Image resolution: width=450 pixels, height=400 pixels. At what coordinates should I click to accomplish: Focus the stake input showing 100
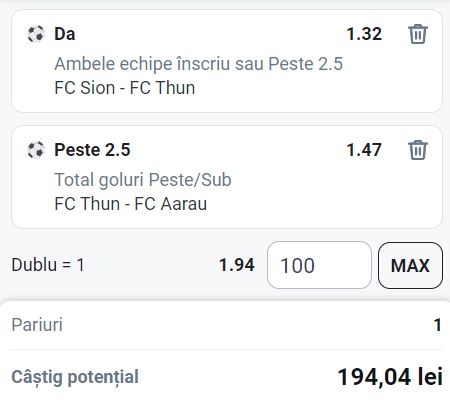[319, 265]
